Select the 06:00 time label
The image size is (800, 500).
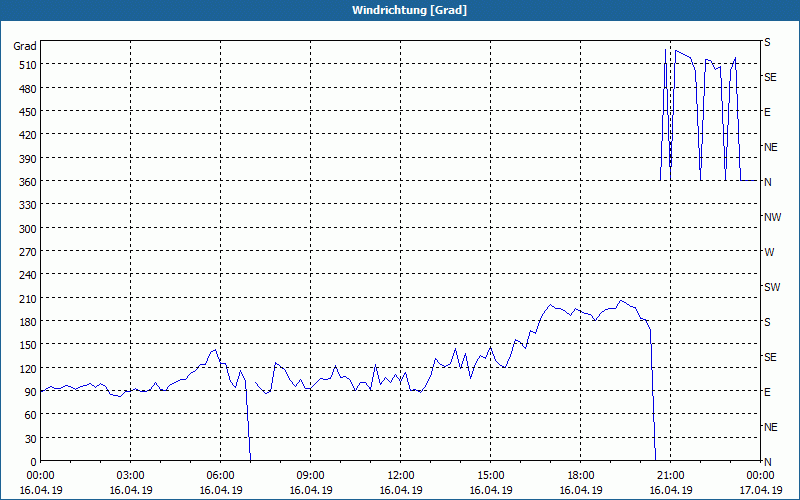(x=220, y=476)
